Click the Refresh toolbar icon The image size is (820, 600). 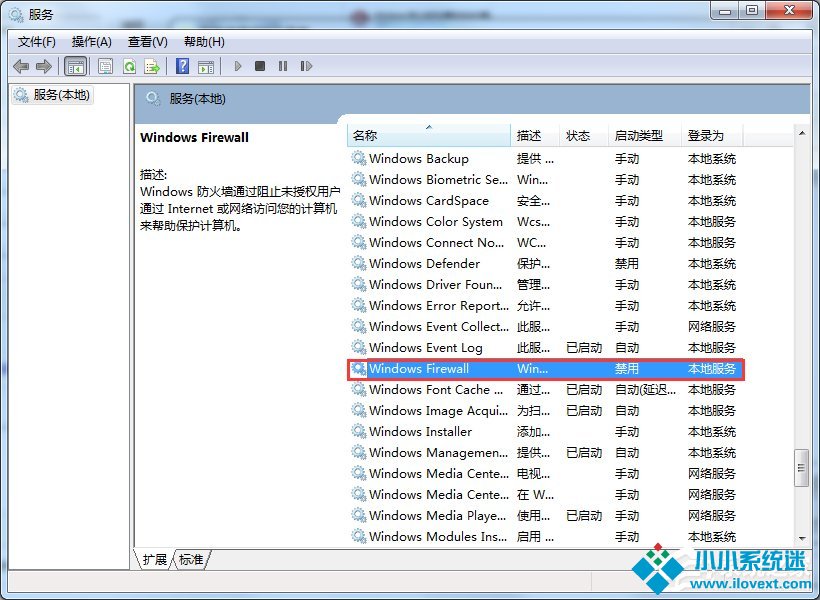(129, 66)
